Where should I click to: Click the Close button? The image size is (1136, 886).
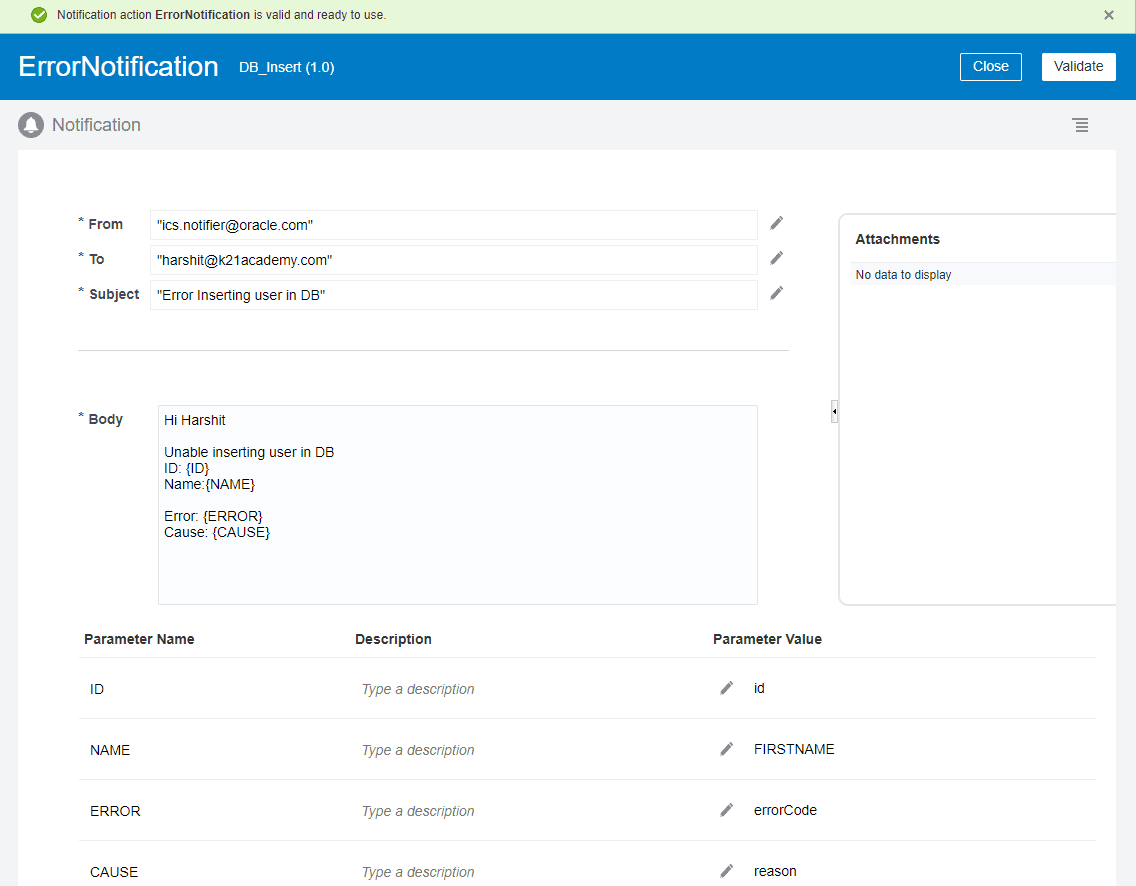[990, 66]
